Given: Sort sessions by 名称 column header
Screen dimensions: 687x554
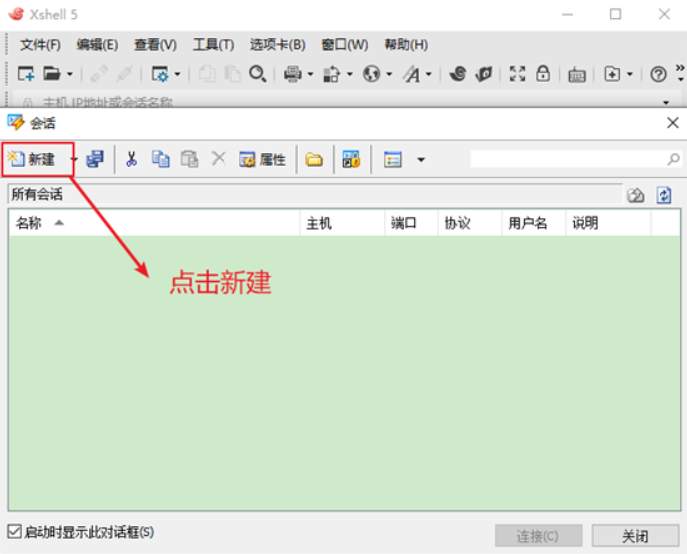Looking at the screenshot, I should point(150,224).
